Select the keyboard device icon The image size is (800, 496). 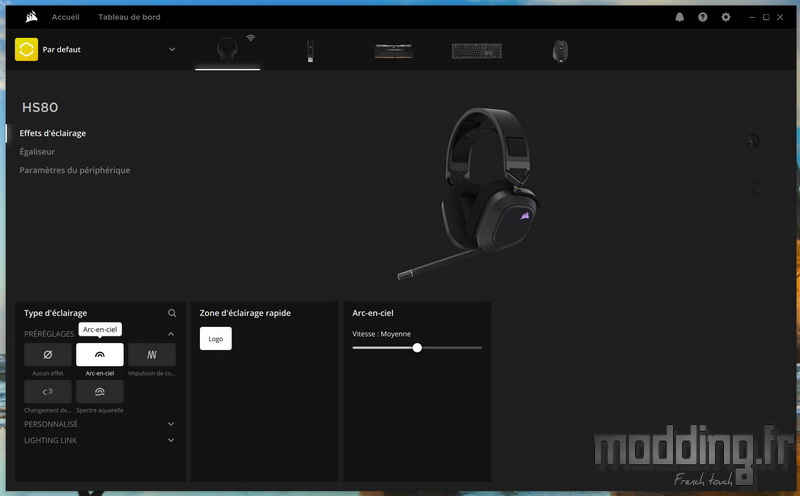[477, 51]
